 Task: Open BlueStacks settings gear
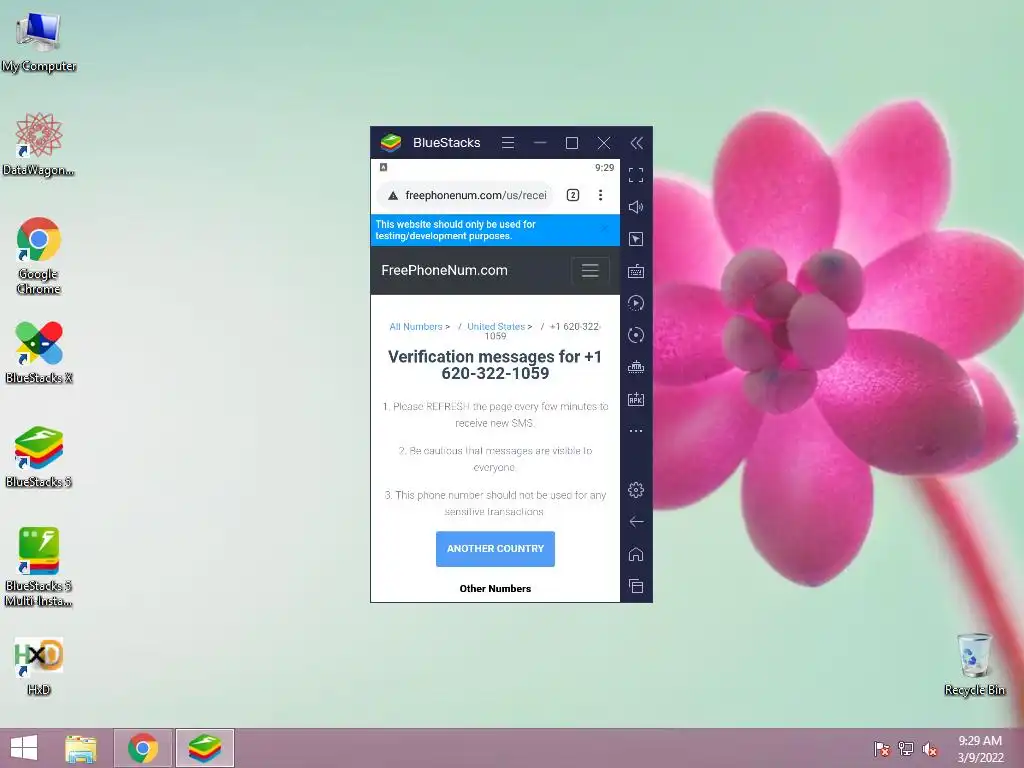[x=636, y=490]
